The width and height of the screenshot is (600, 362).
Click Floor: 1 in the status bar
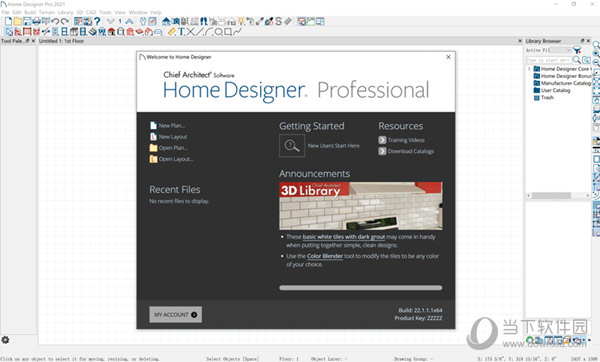tap(289, 359)
